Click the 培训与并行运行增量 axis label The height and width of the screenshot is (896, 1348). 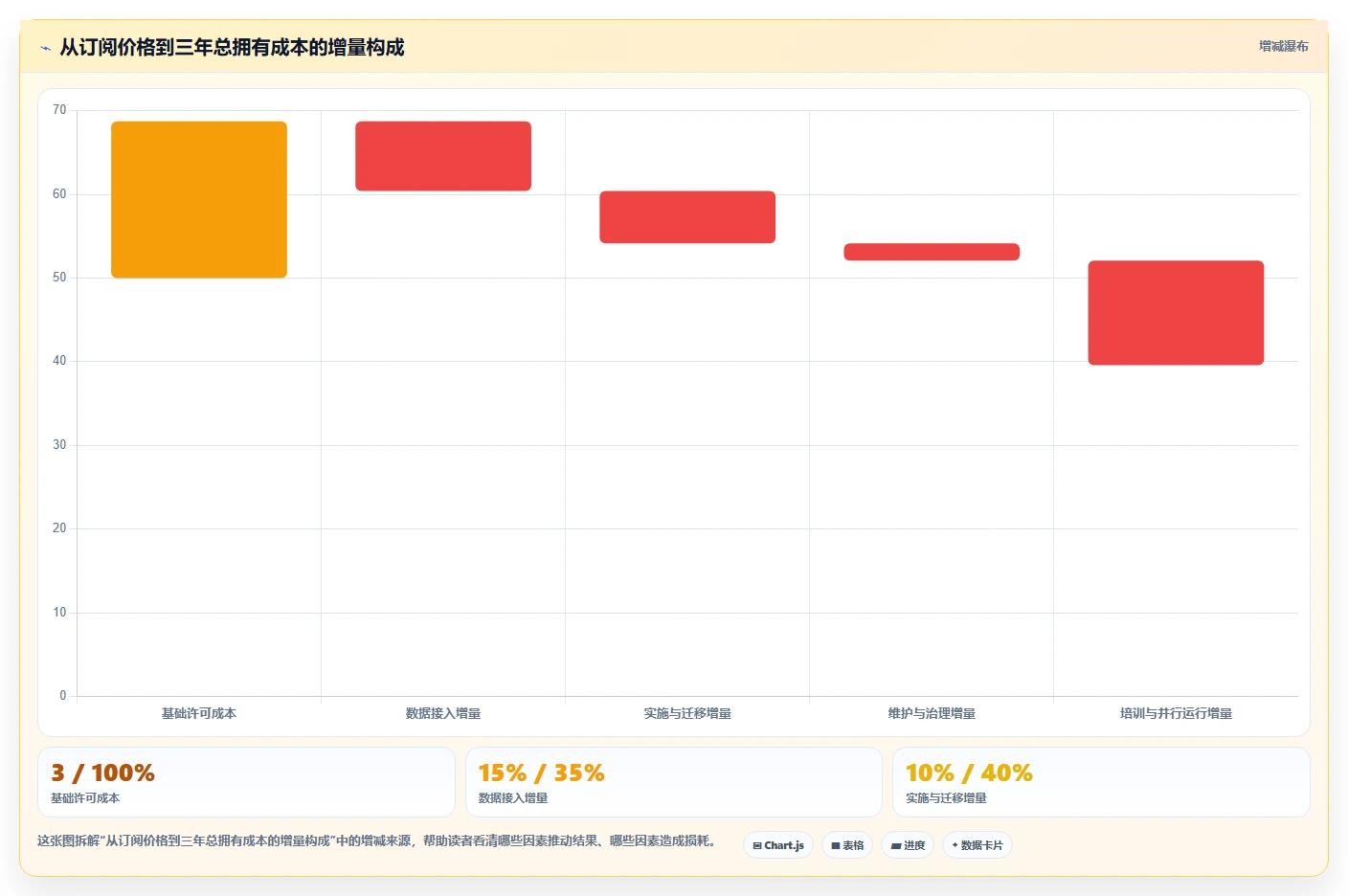tap(1176, 713)
